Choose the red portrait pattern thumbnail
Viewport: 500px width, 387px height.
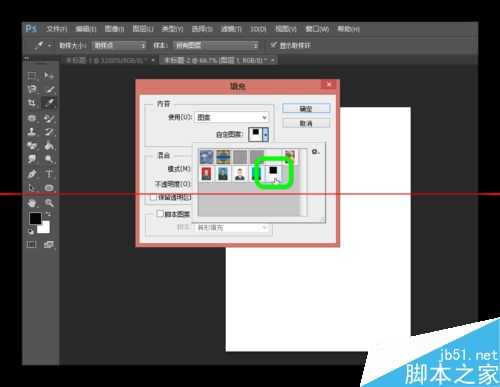point(207,174)
